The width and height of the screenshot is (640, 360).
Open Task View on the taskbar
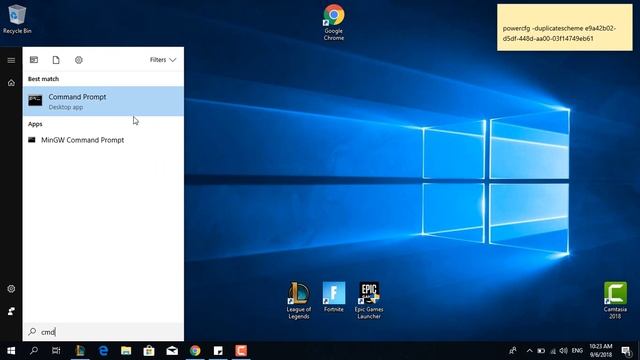pyautogui.click(x=56, y=351)
